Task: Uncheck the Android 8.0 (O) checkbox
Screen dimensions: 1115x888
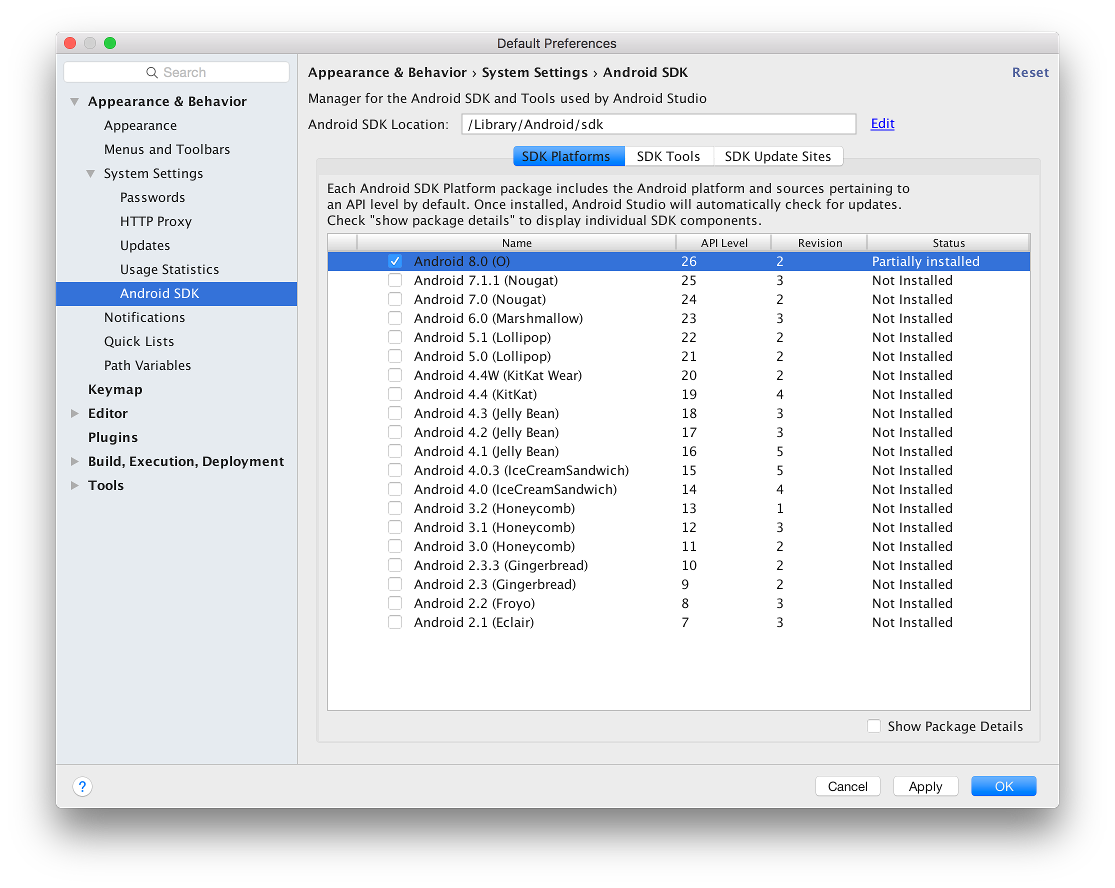Action: pyautogui.click(x=395, y=261)
